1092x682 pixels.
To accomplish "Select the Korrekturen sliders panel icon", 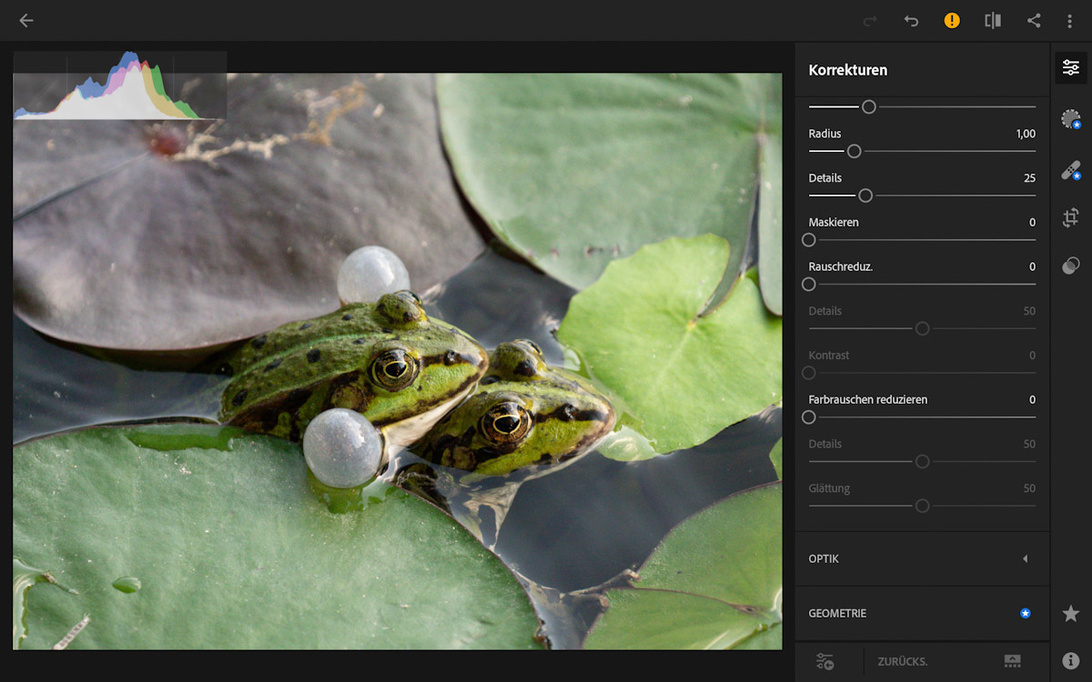I will point(1071,68).
